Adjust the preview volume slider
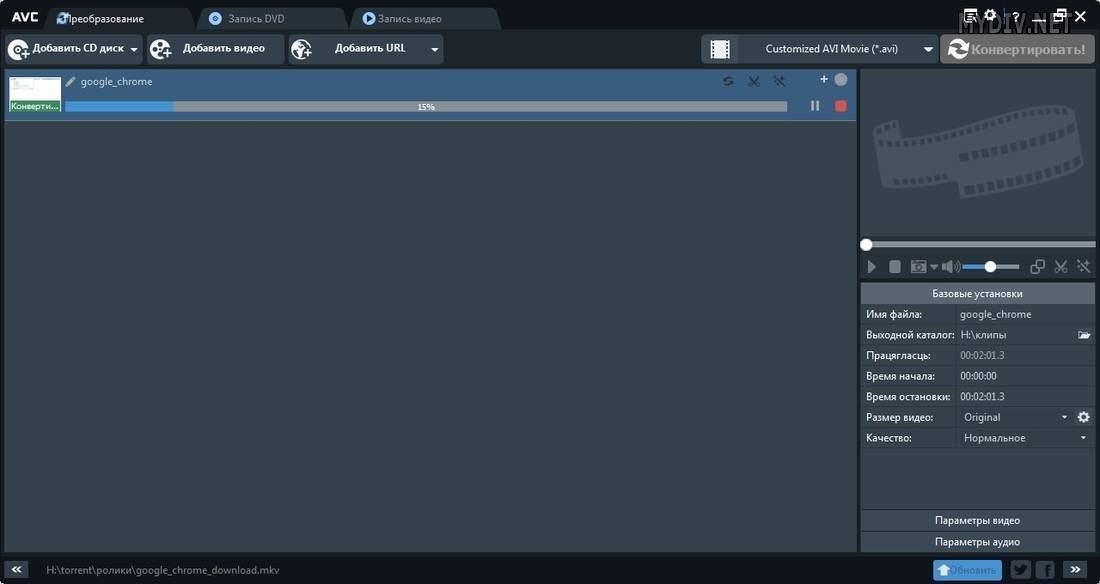The width and height of the screenshot is (1100, 584). 991,267
